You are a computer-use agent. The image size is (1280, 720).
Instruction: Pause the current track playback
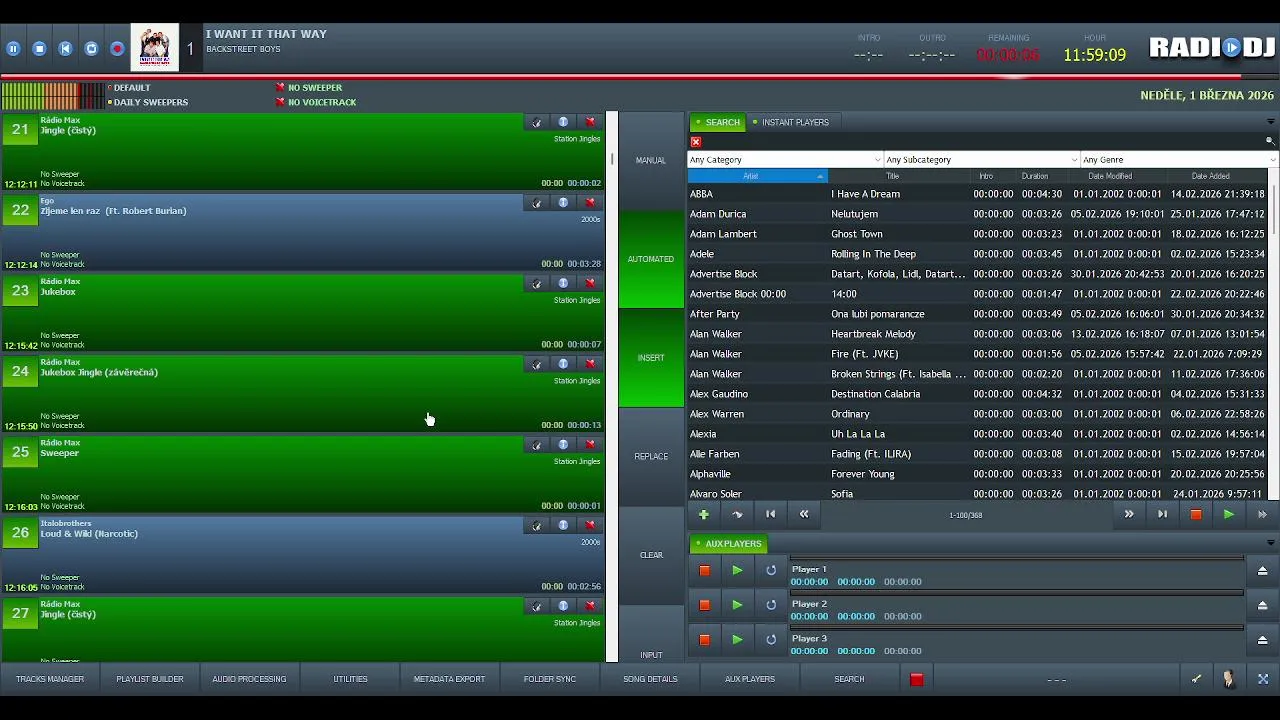13,48
